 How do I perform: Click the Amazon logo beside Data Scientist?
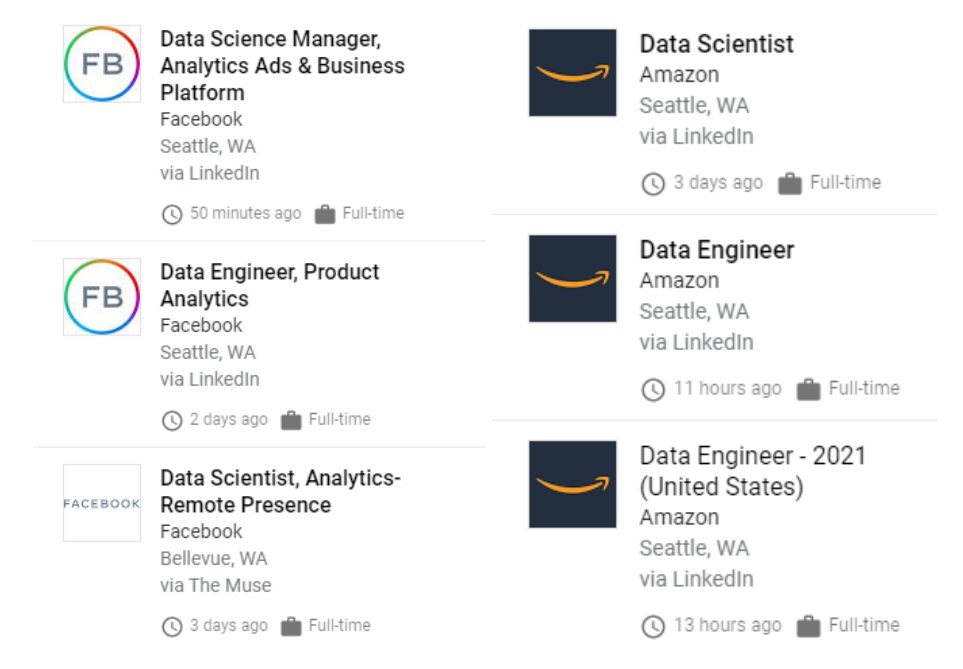572,72
